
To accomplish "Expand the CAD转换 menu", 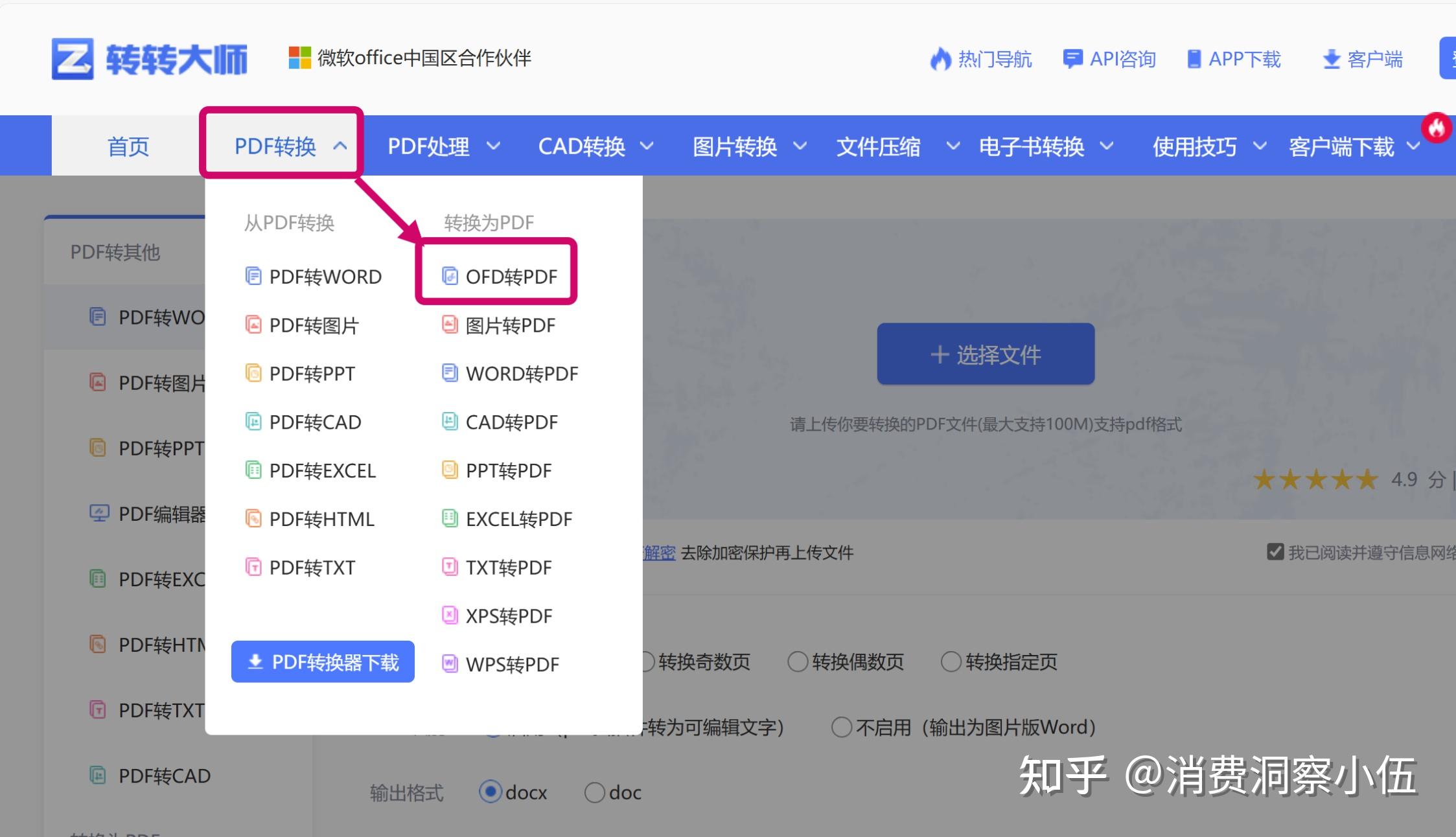I will [583, 146].
